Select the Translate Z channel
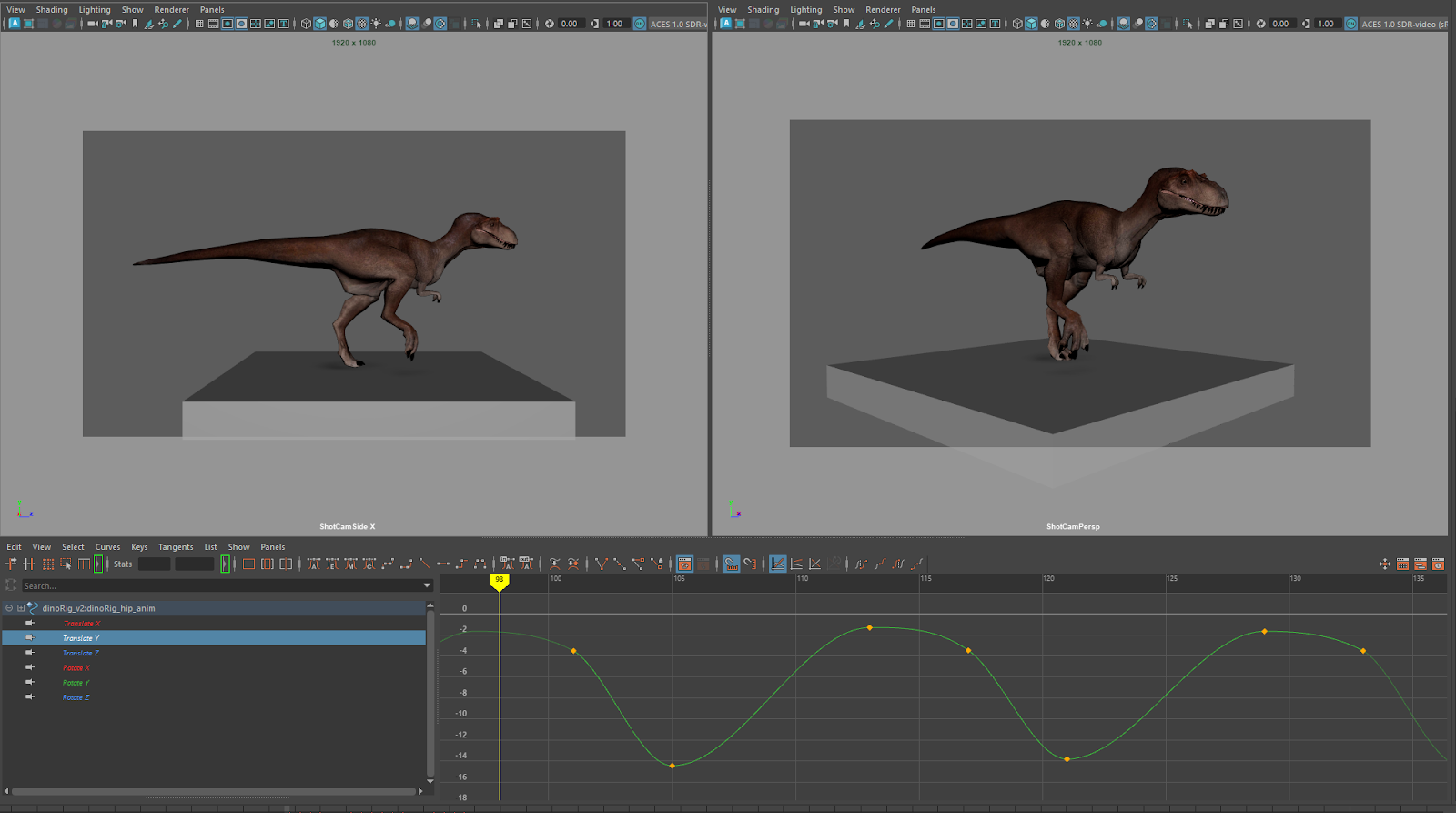The height and width of the screenshot is (813, 1456). pyautogui.click(x=80, y=654)
